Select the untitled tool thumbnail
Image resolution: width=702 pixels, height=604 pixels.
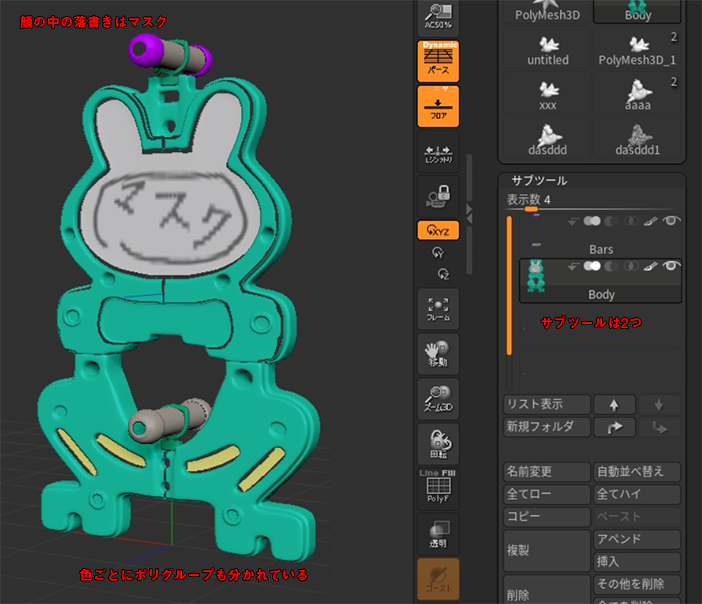(548, 48)
